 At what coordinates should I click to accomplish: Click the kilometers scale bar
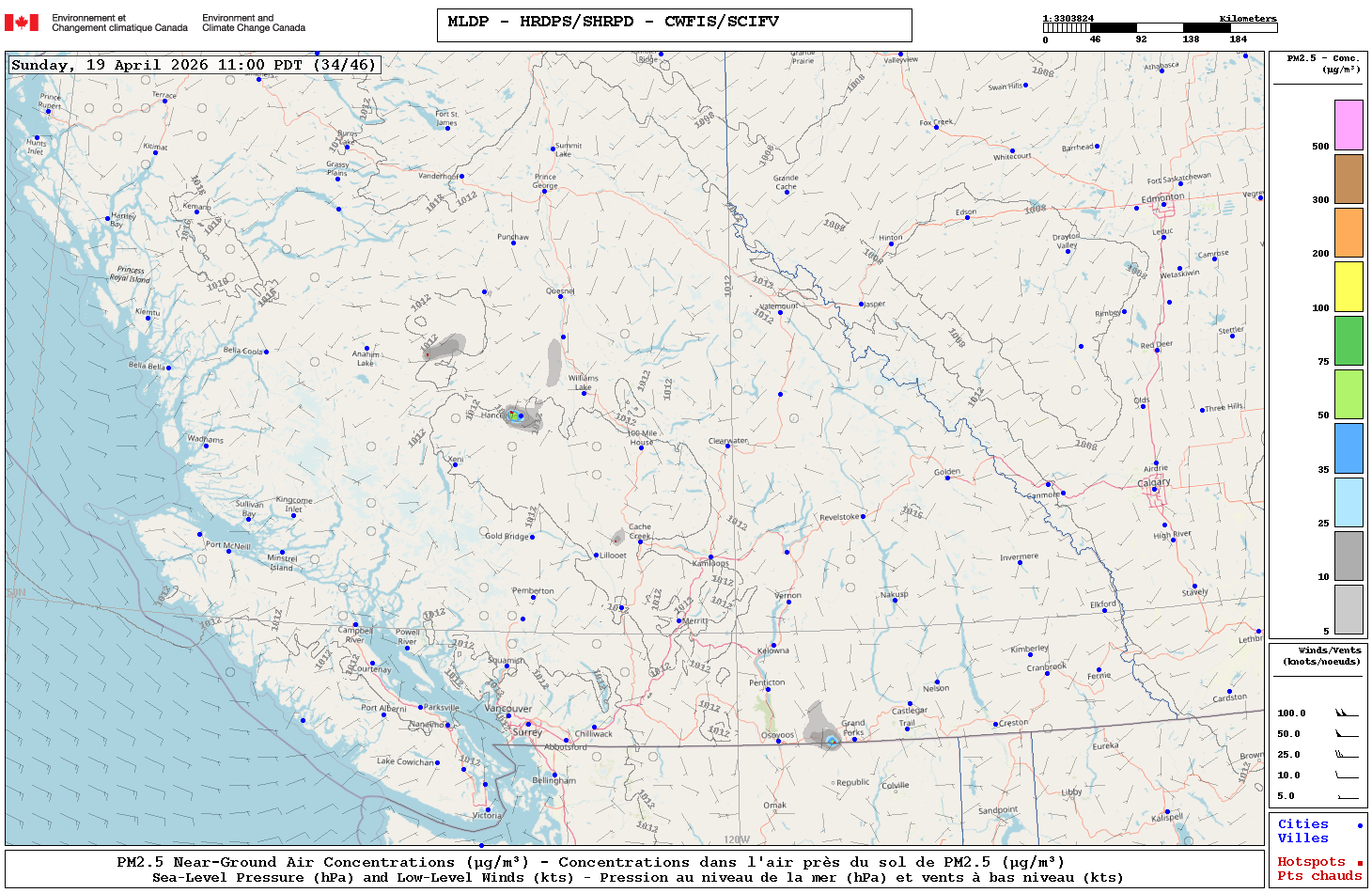coord(1160,28)
